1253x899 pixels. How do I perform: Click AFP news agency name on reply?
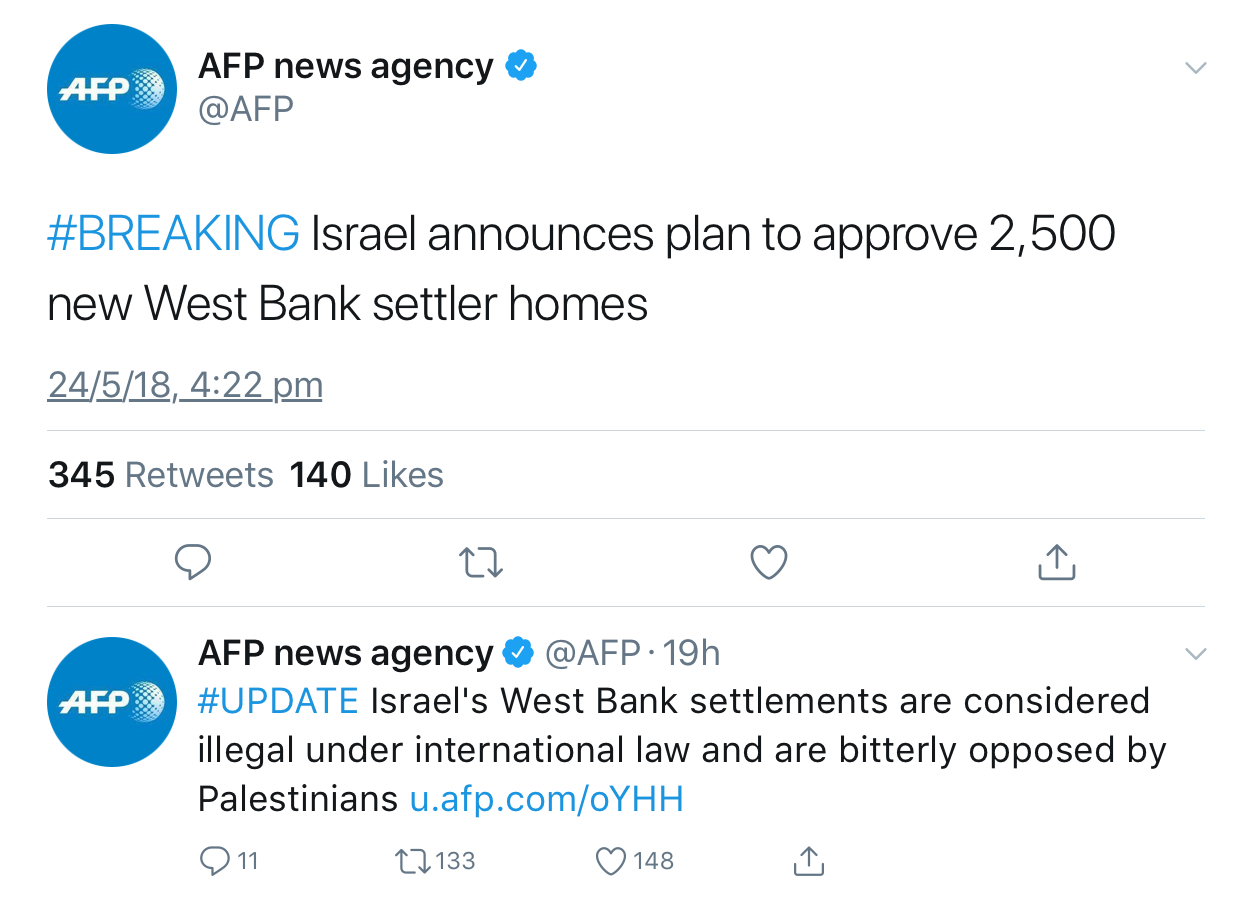tap(346, 653)
